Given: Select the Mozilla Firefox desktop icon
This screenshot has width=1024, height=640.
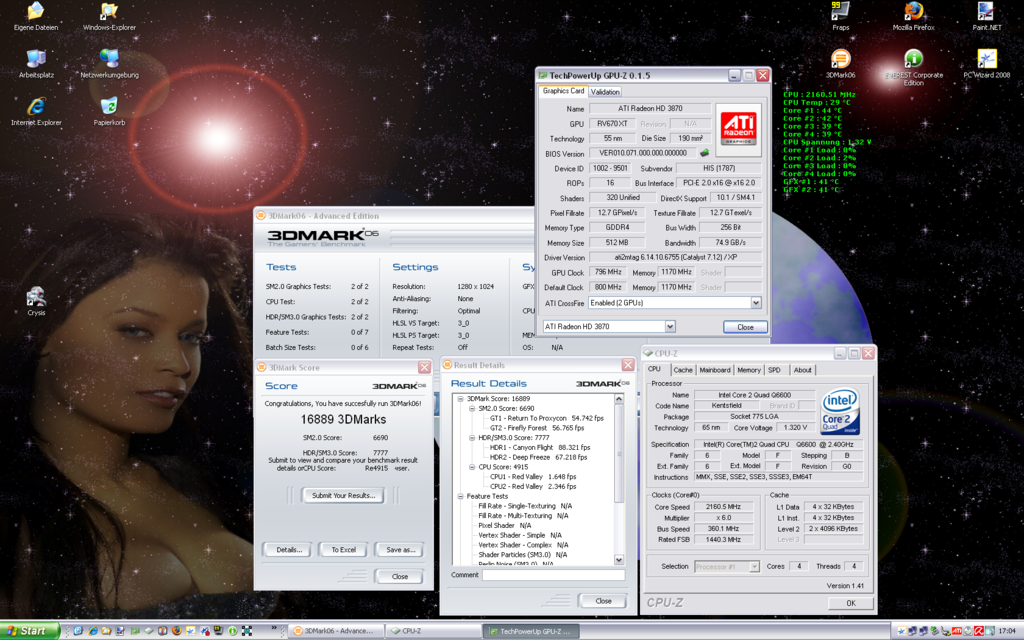Looking at the screenshot, I should 914,16.
